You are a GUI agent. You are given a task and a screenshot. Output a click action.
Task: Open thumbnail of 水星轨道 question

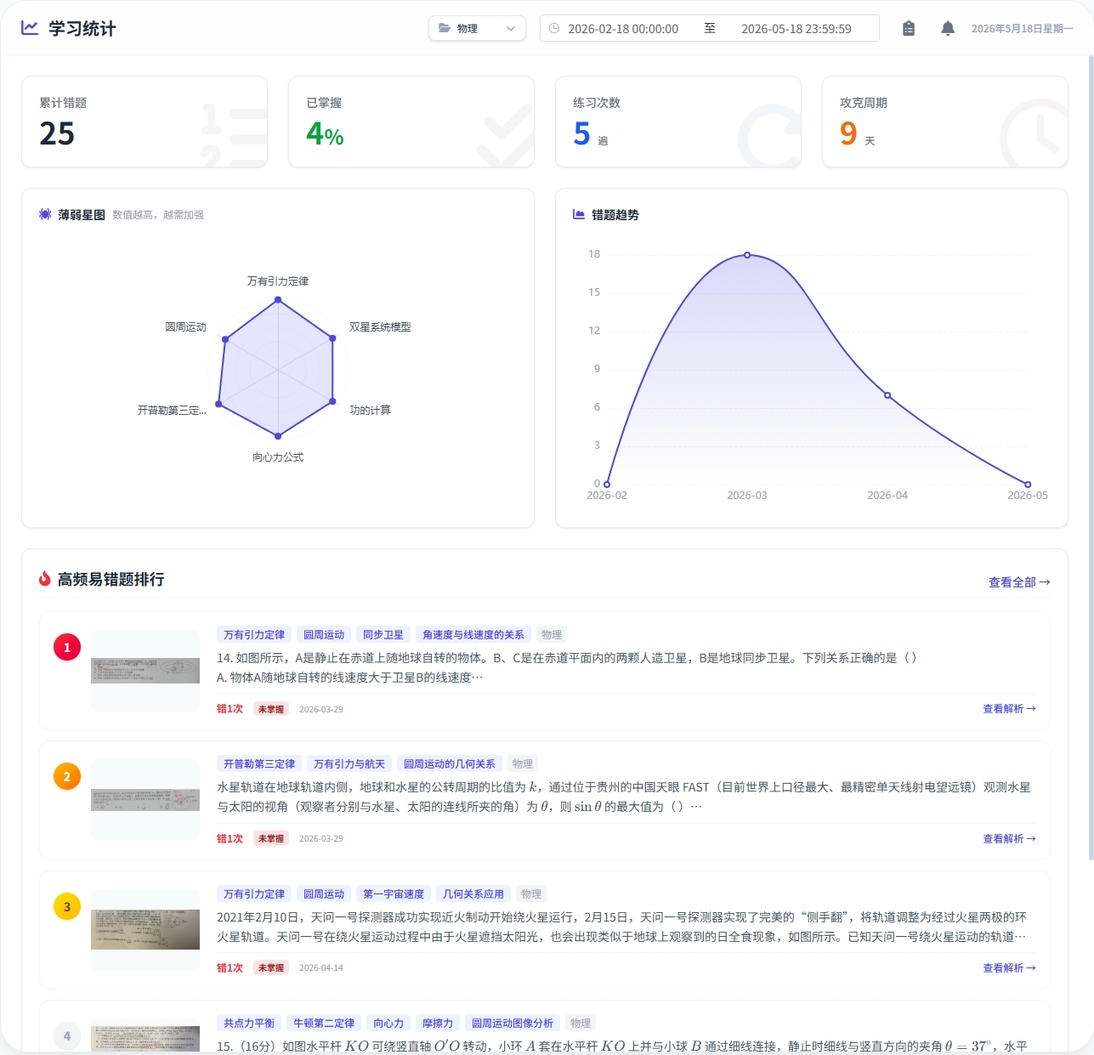145,800
